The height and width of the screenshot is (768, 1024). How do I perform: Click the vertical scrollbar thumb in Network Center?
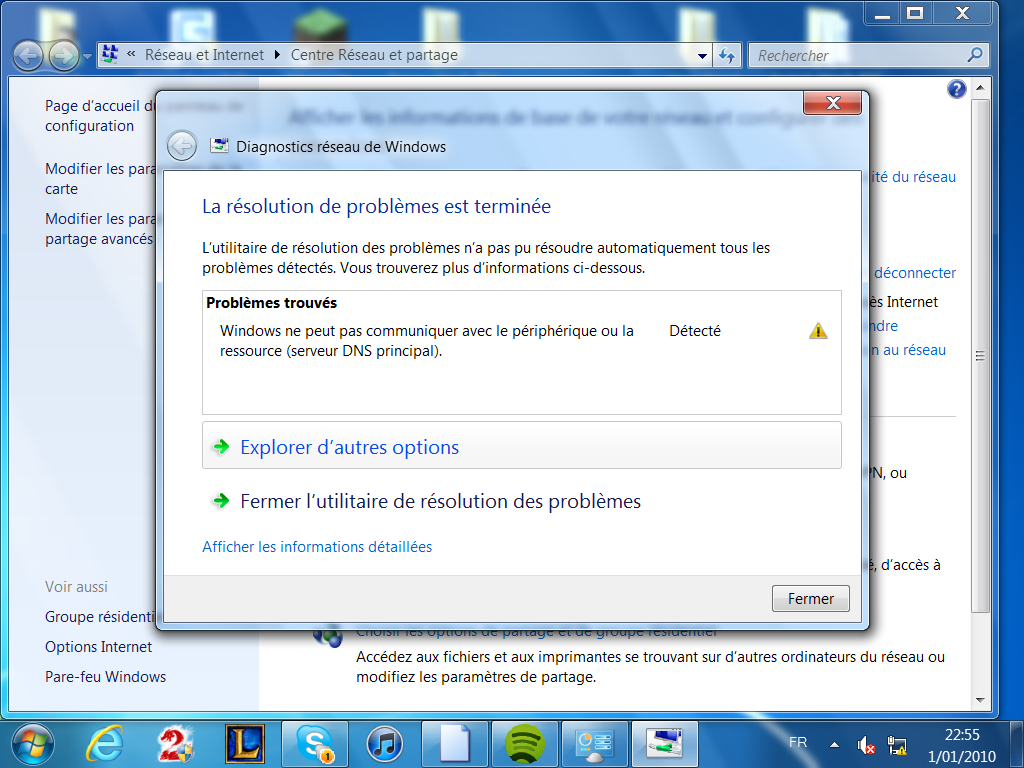coord(980,355)
